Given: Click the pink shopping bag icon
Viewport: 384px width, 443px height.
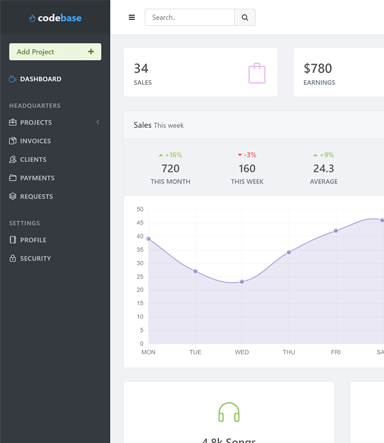Looking at the screenshot, I should 257,73.
